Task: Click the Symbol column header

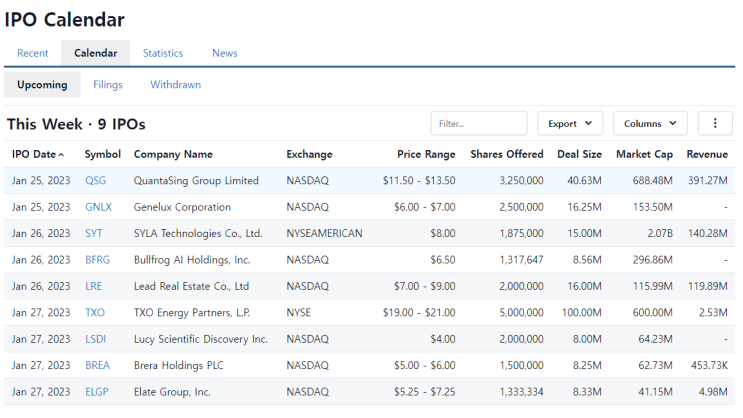Action: point(102,154)
